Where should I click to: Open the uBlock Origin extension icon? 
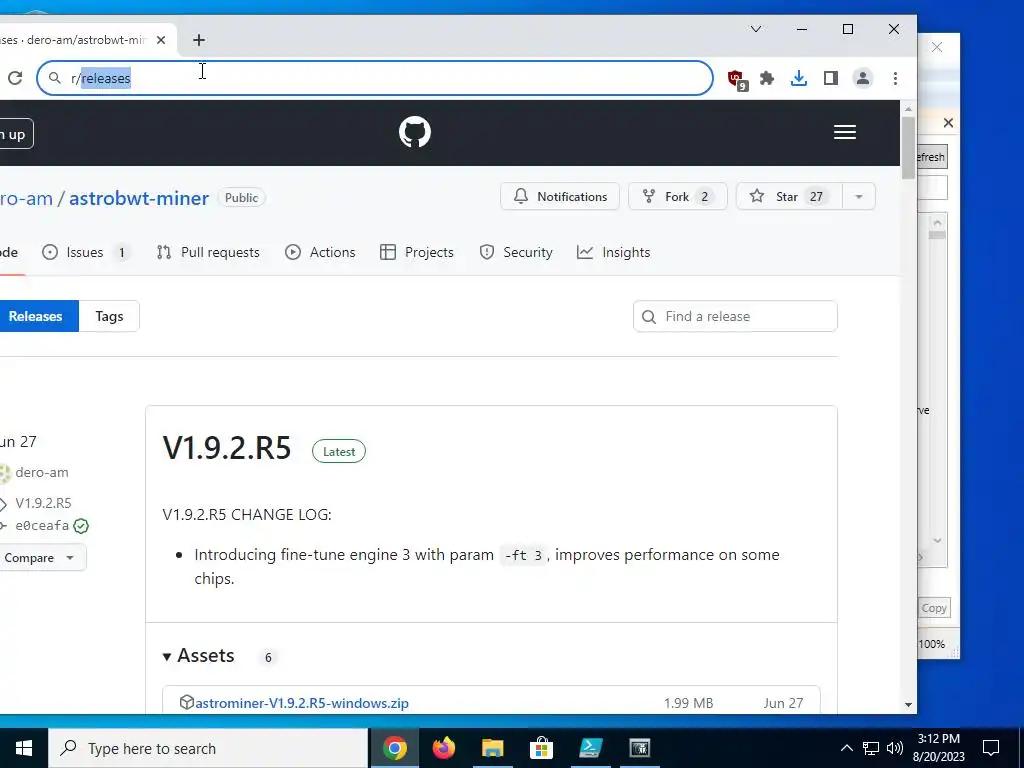click(x=737, y=79)
